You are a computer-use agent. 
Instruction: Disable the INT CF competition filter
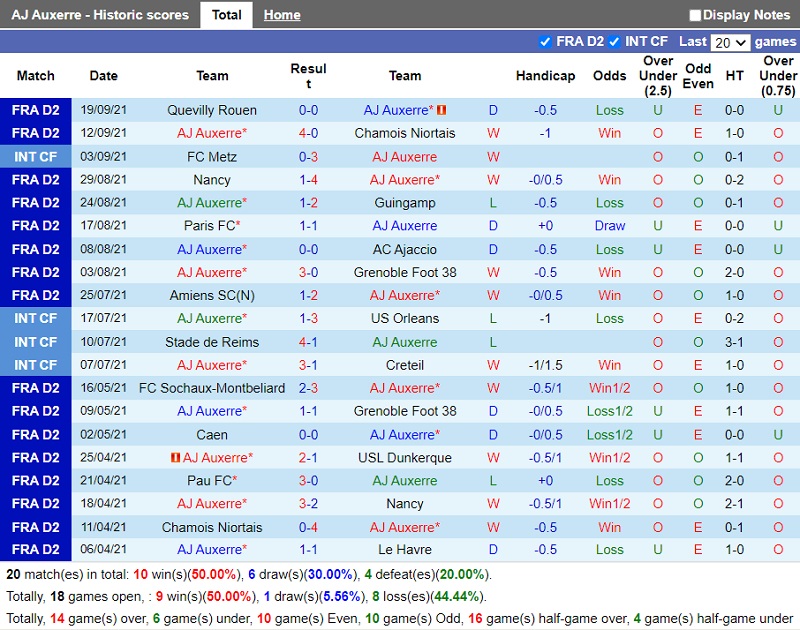point(614,41)
